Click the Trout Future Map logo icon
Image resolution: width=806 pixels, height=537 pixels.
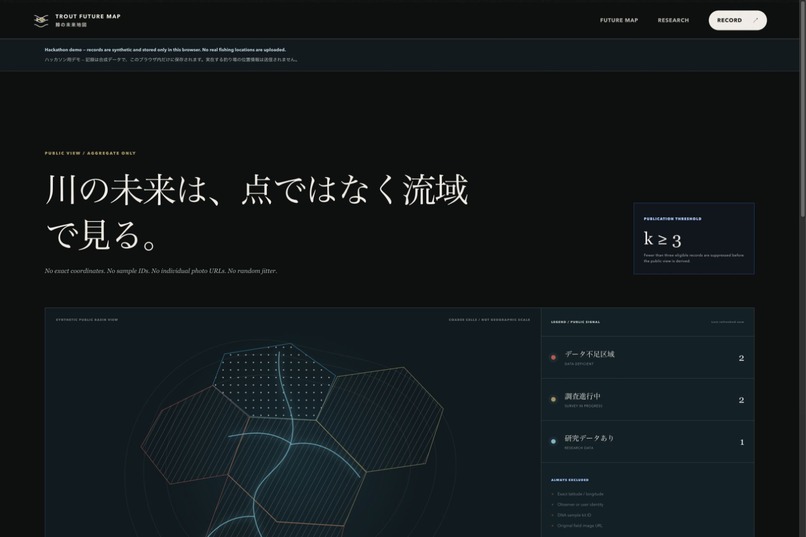coord(41,21)
